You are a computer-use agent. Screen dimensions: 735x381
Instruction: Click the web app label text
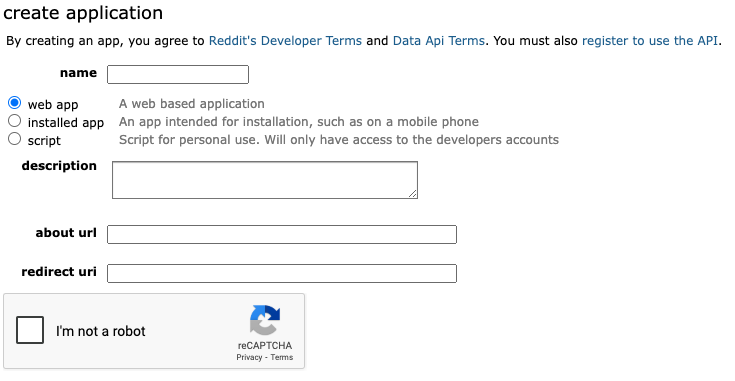point(53,105)
